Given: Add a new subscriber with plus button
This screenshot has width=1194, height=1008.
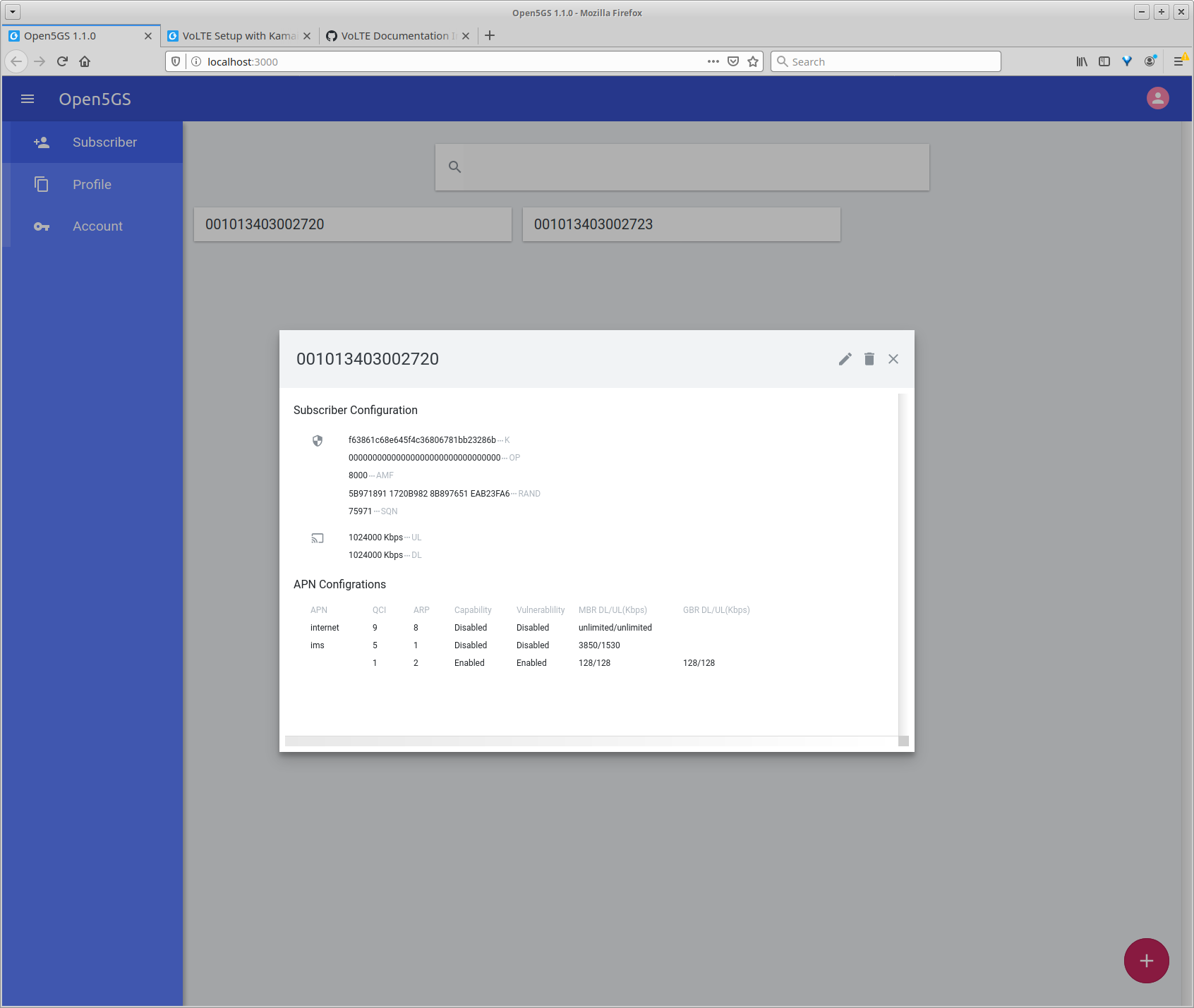Looking at the screenshot, I should [x=1146, y=961].
